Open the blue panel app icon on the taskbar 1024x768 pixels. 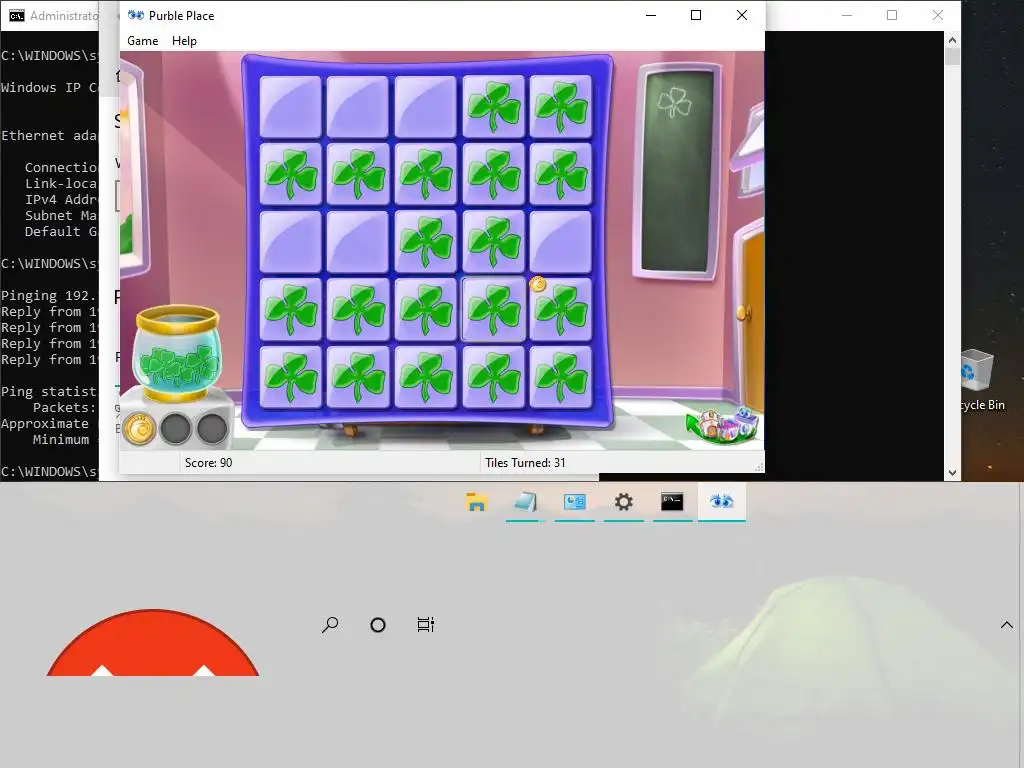pos(575,502)
